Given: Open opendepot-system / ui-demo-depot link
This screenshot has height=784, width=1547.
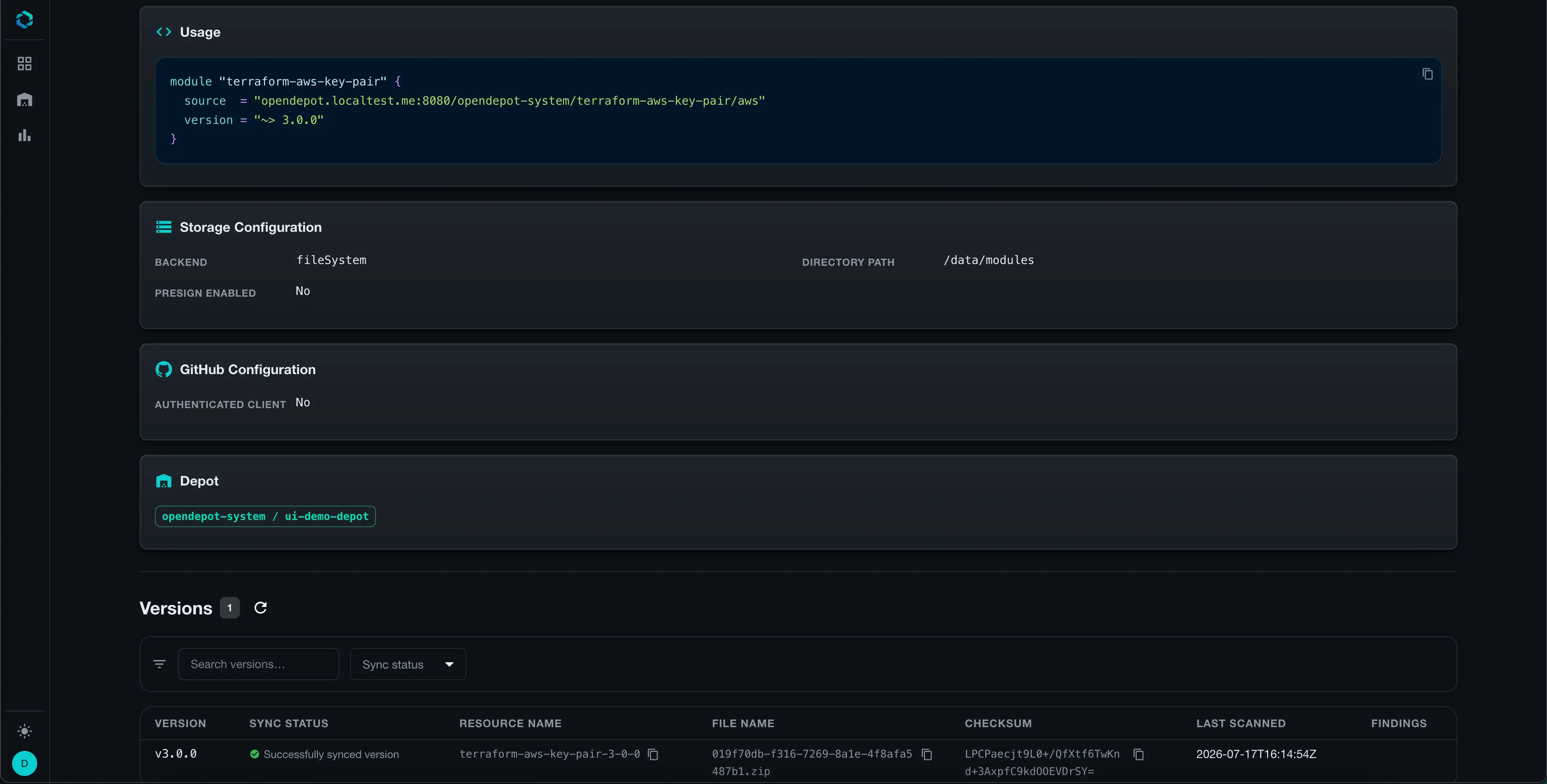Looking at the screenshot, I should pos(265,516).
